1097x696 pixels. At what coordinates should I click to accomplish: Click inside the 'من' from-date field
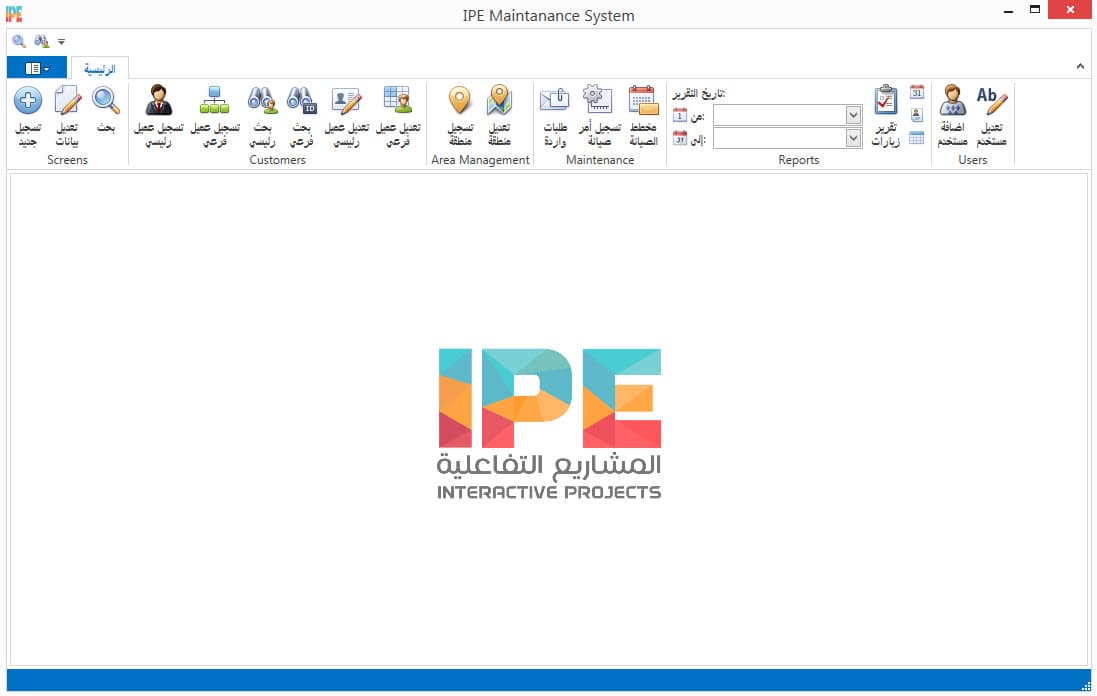(x=779, y=115)
